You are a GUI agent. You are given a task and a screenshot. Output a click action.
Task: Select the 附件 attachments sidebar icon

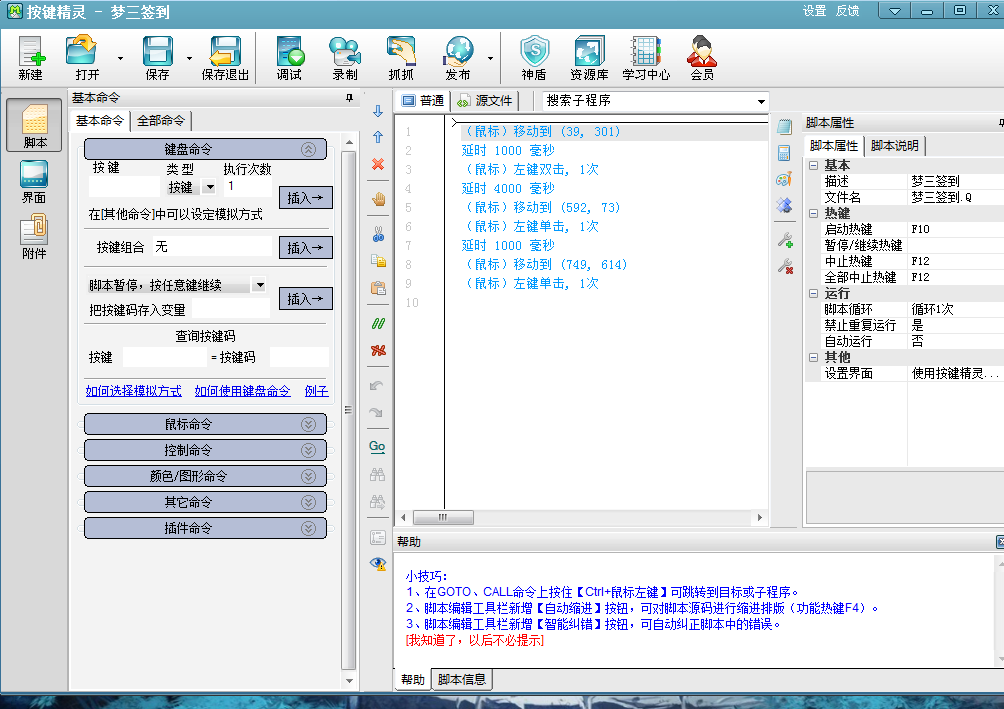point(34,238)
